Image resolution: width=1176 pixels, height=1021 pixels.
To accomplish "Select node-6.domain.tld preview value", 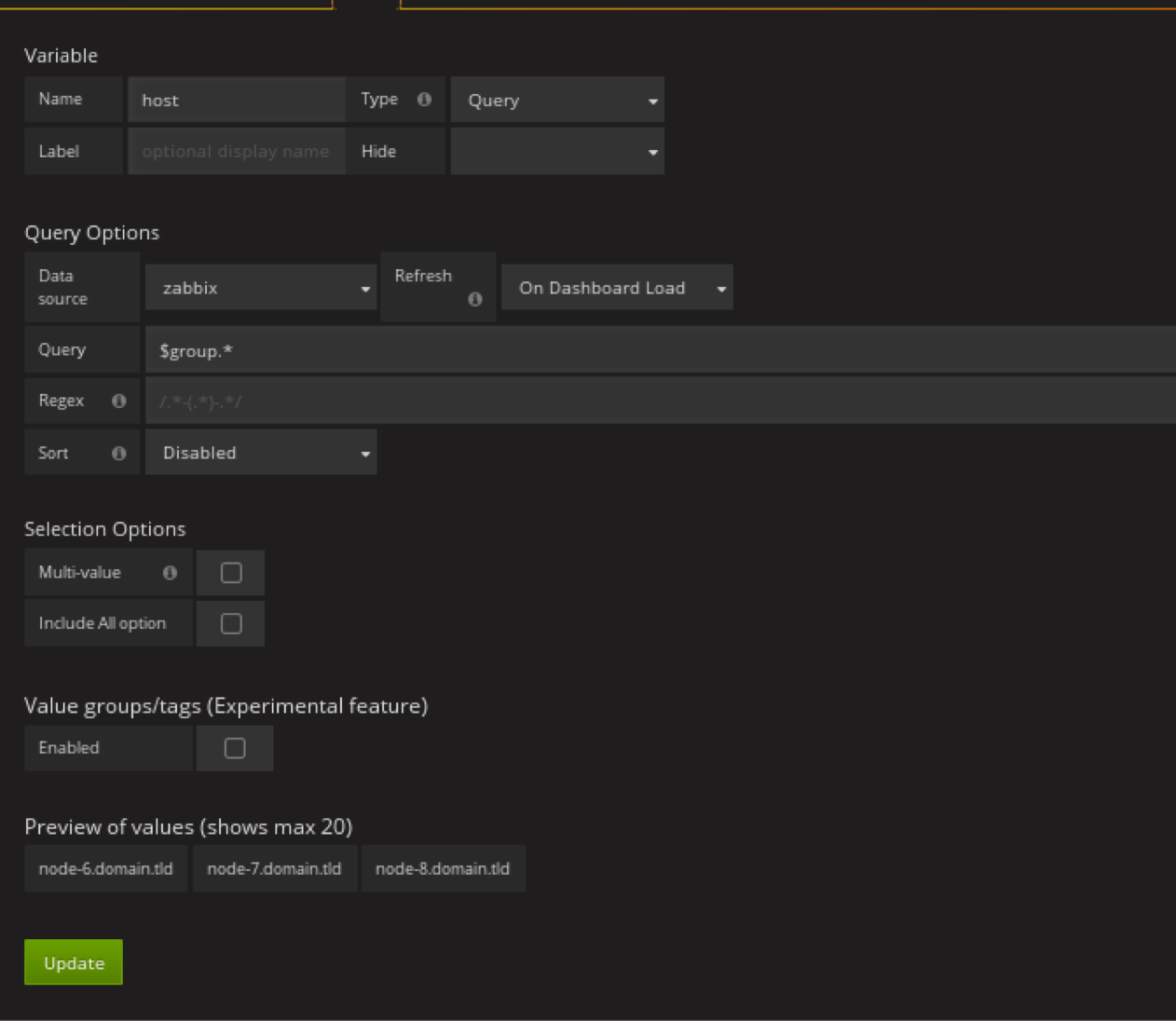I will (x=106, y=868).
